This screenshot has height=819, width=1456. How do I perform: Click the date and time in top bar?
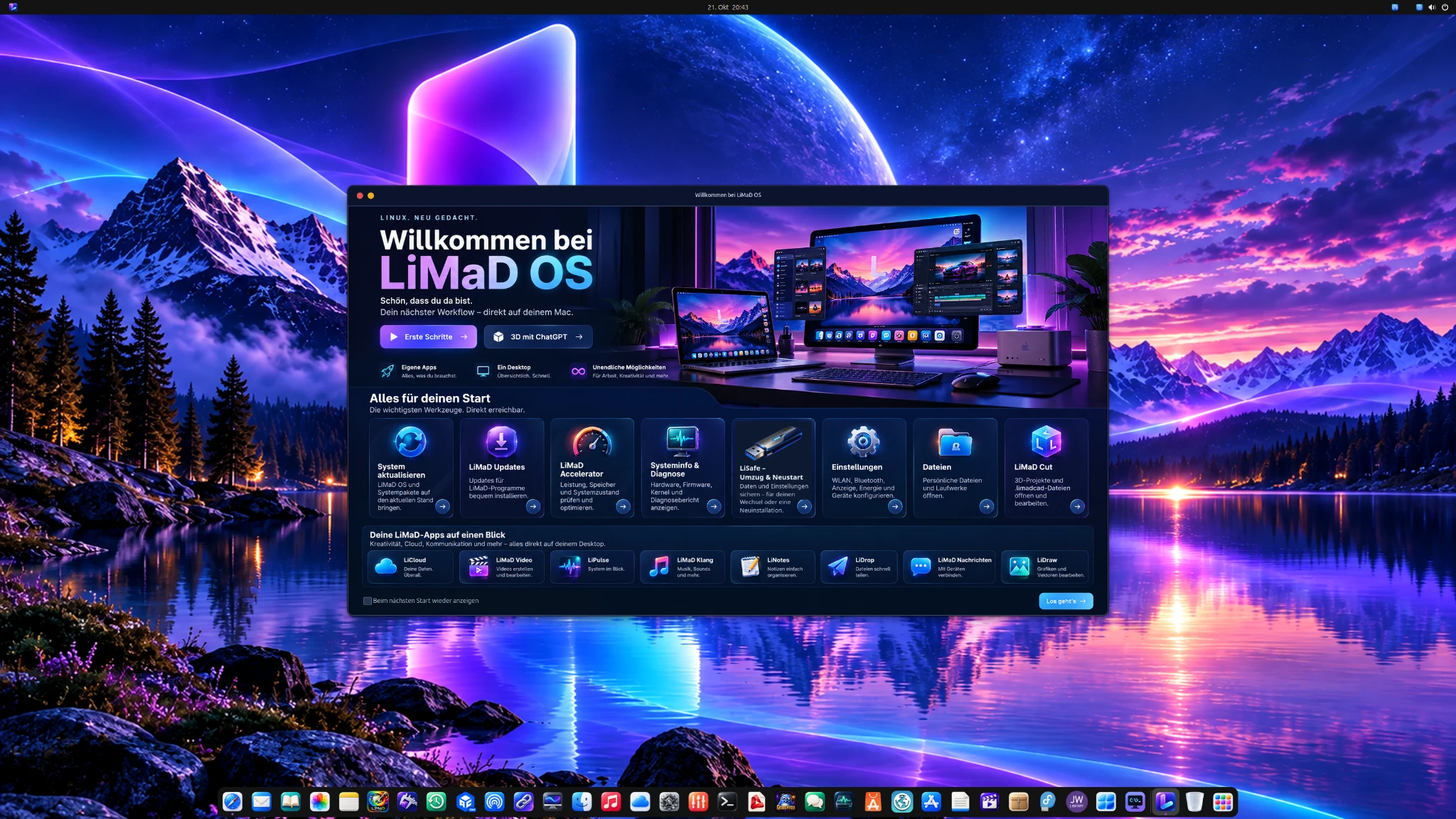(728, 7)
